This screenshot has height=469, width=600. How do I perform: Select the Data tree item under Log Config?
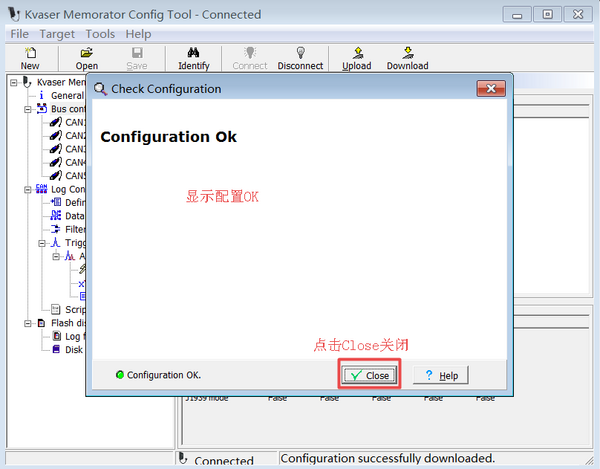click(x=75, y=216)
